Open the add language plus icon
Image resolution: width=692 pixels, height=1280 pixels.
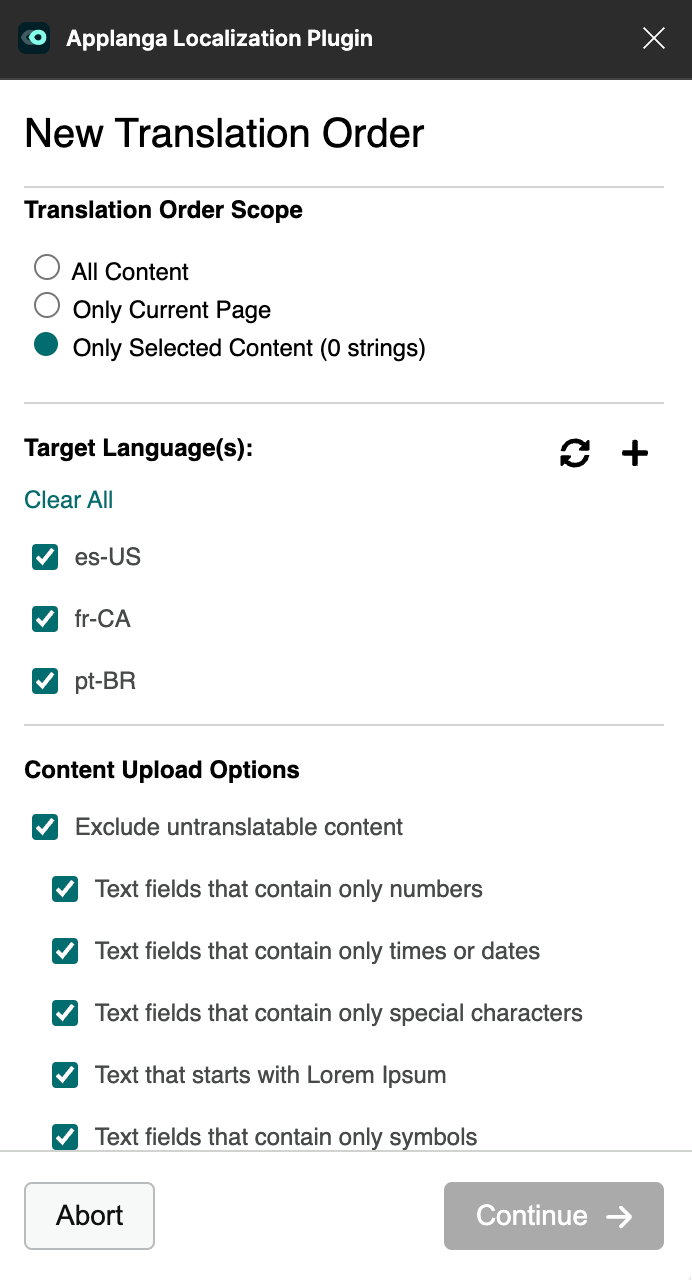(634, 453)
